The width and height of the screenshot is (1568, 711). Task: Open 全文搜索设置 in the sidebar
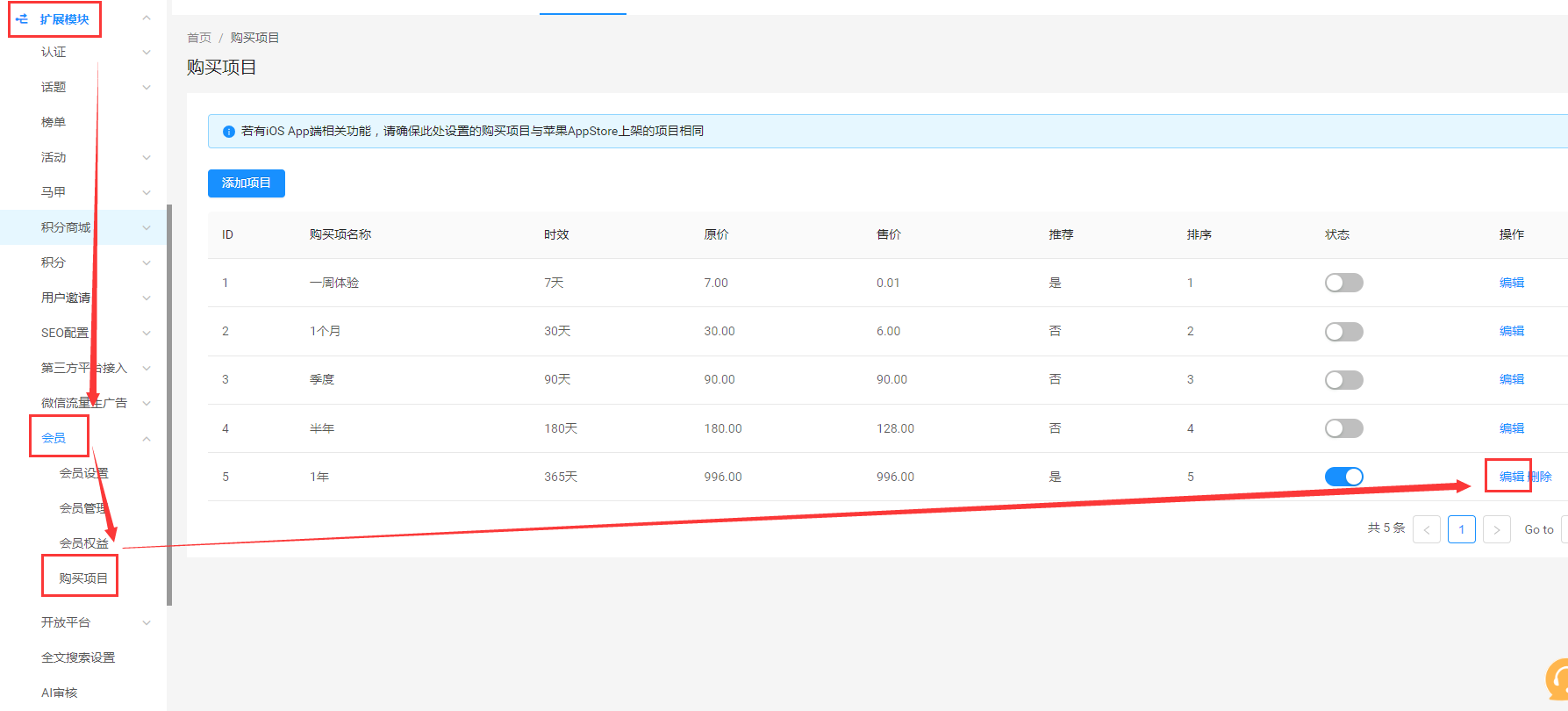(78, 657)
